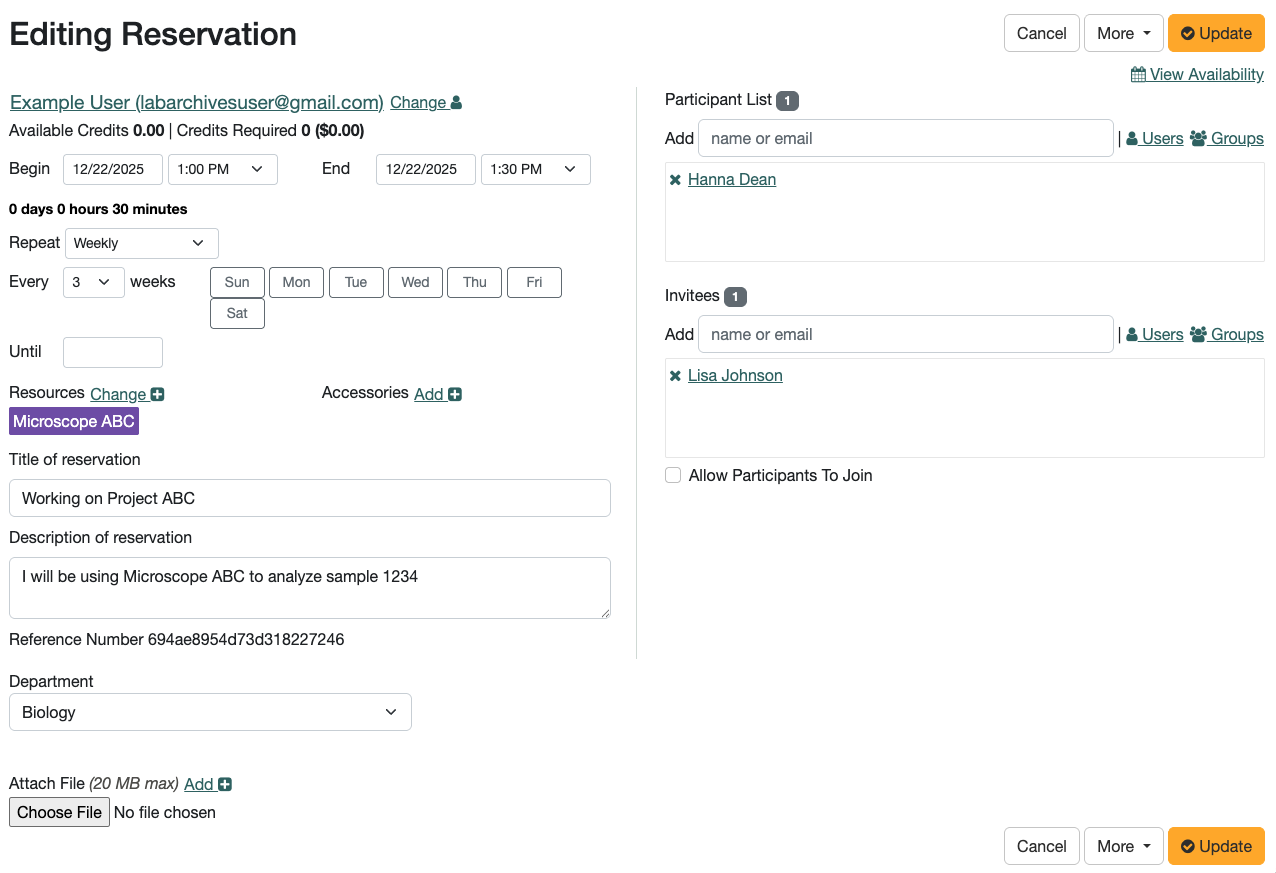Click the plus icon beside Accessories Add
Viewport: 1276px width, 873px height.
click(x=455, y=395)
